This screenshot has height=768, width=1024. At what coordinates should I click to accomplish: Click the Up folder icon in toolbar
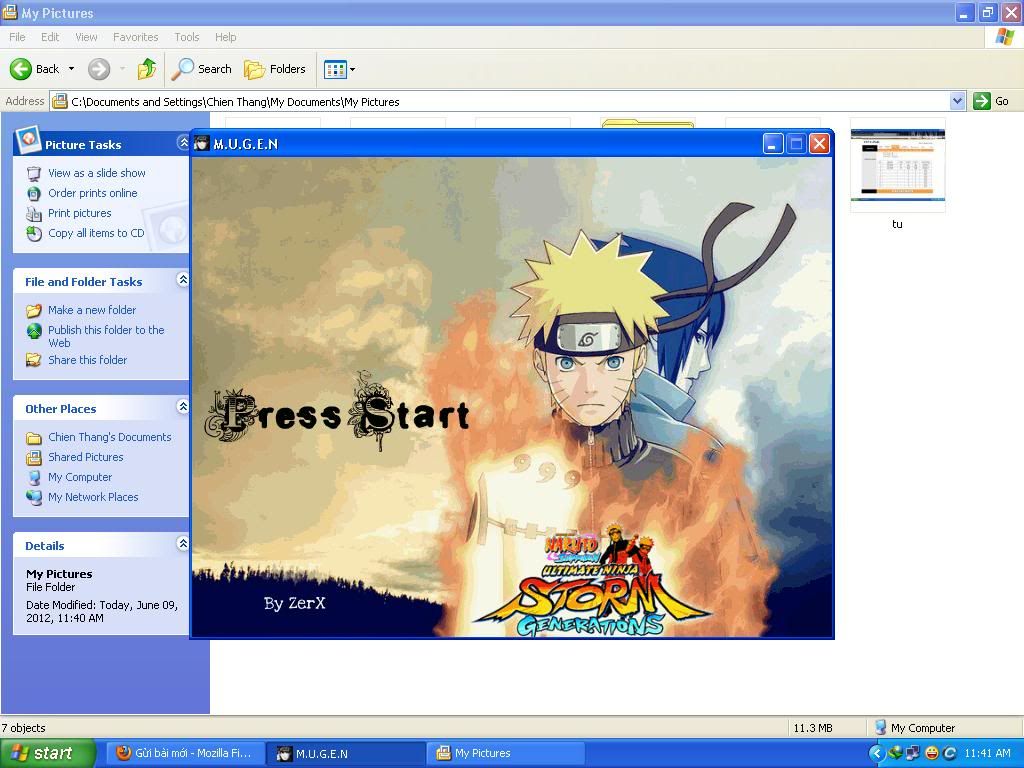point(146,69)
